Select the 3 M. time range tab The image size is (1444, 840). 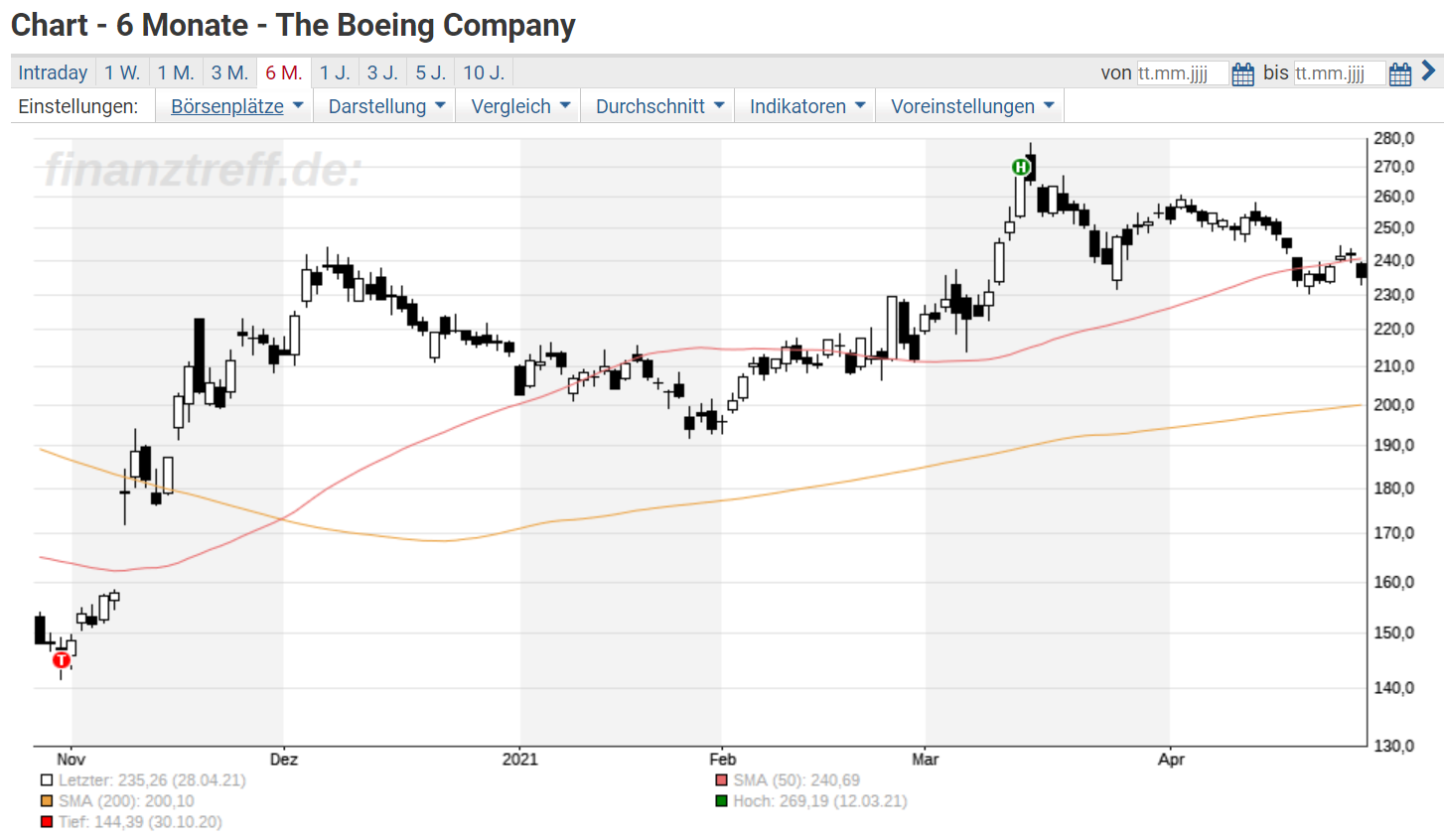(x=229, y=72)
